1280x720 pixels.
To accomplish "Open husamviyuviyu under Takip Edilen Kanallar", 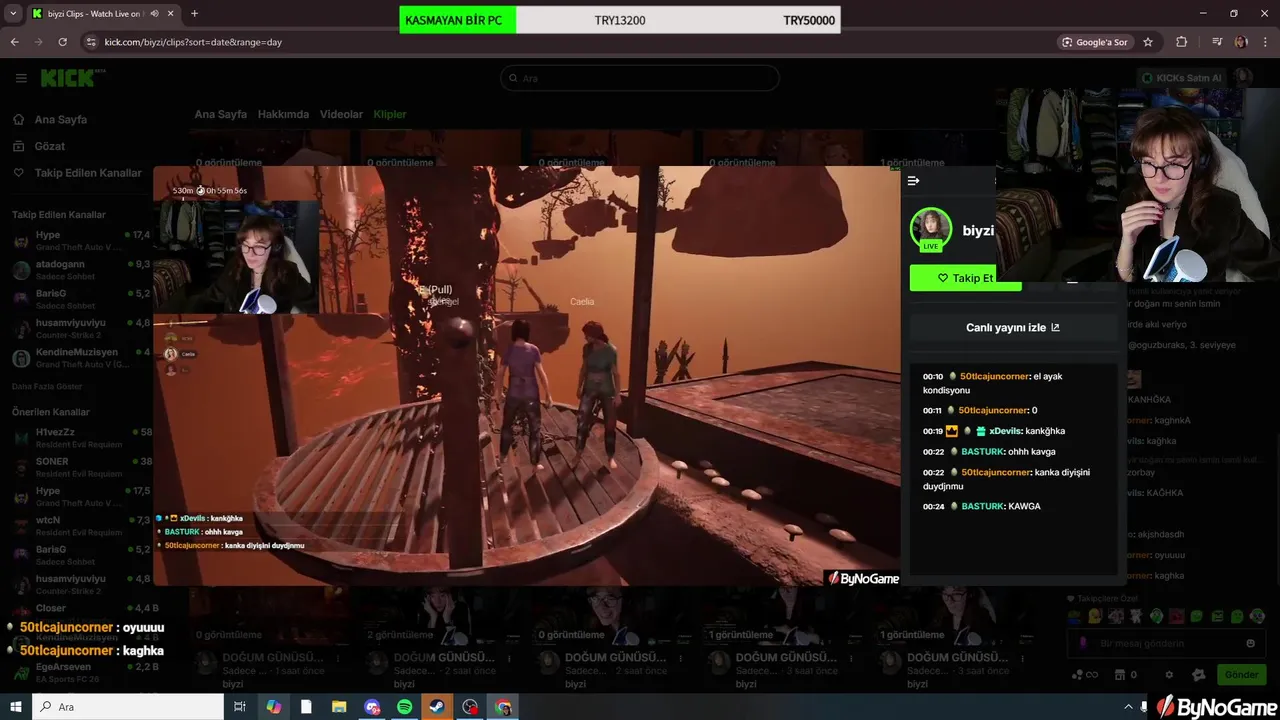I will (78, 329).
